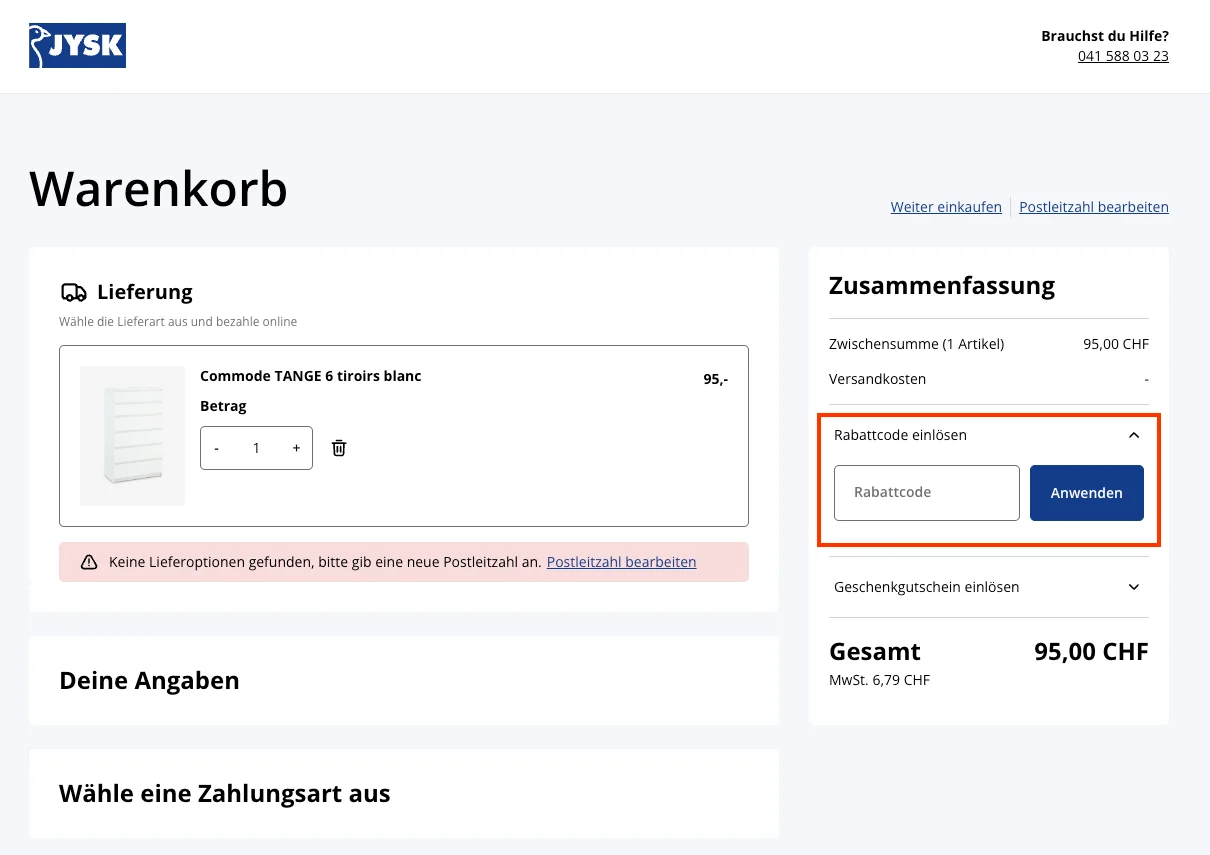This screenshot has width=1210, height=855.
Task: Open Postleitzahl bearbeiten at the top right
Action: [x=1093, y=207]
